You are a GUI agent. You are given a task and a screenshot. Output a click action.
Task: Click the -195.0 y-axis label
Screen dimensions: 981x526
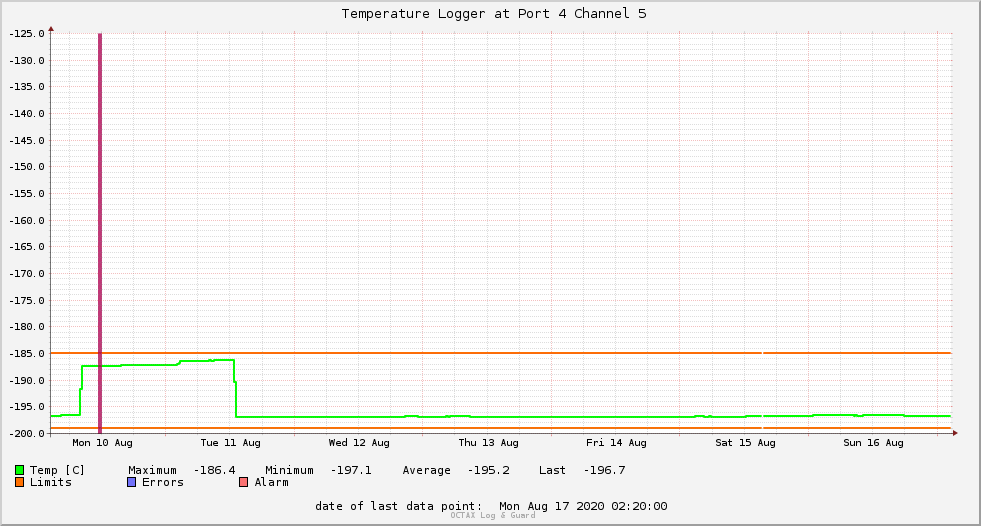click(27, 407)
